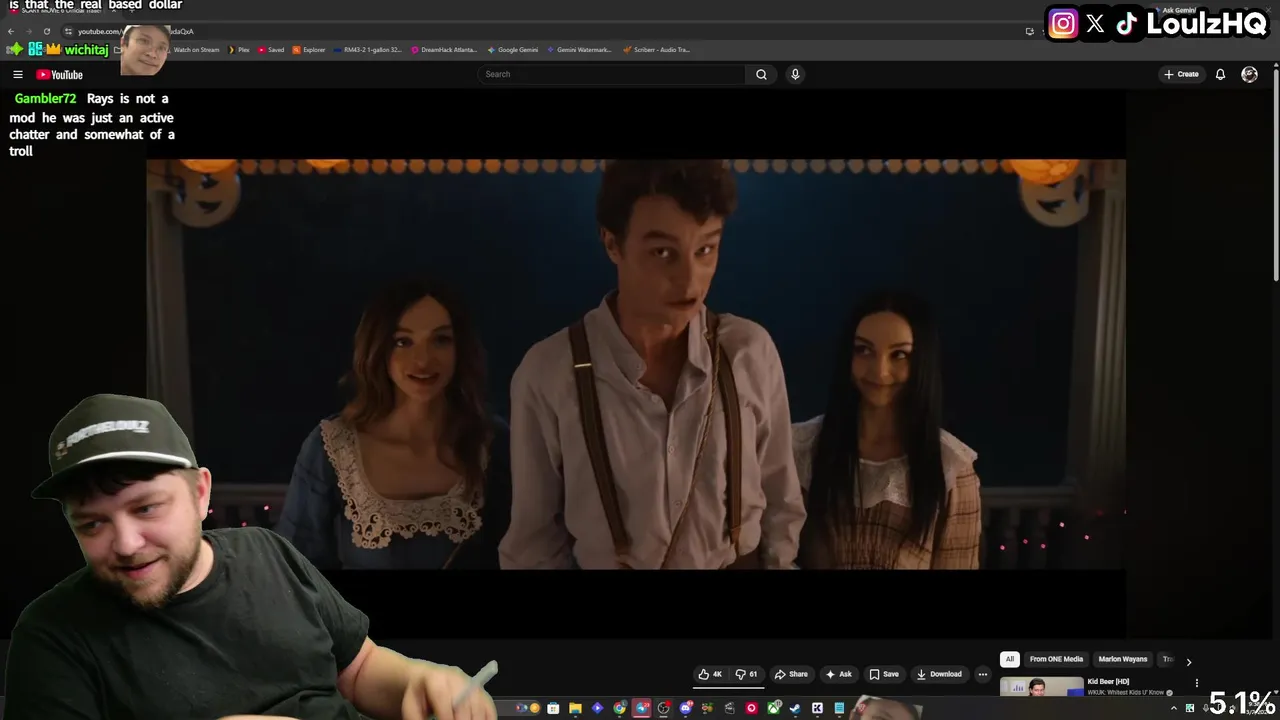Open Steam from the taskbar

pyautogui.click(x=795, y=708)
